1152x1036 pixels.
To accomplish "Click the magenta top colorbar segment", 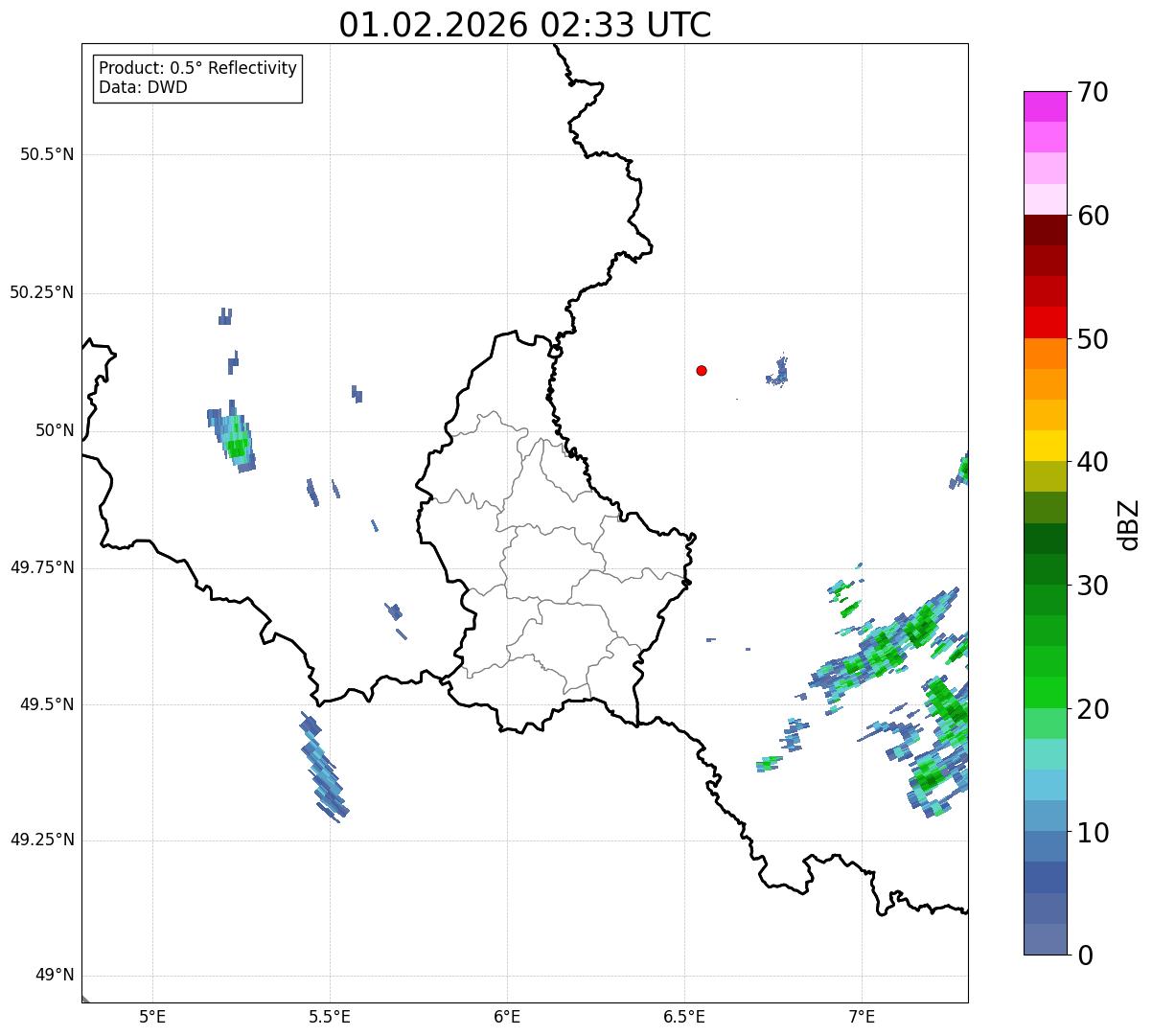I will pos(1045,106).
